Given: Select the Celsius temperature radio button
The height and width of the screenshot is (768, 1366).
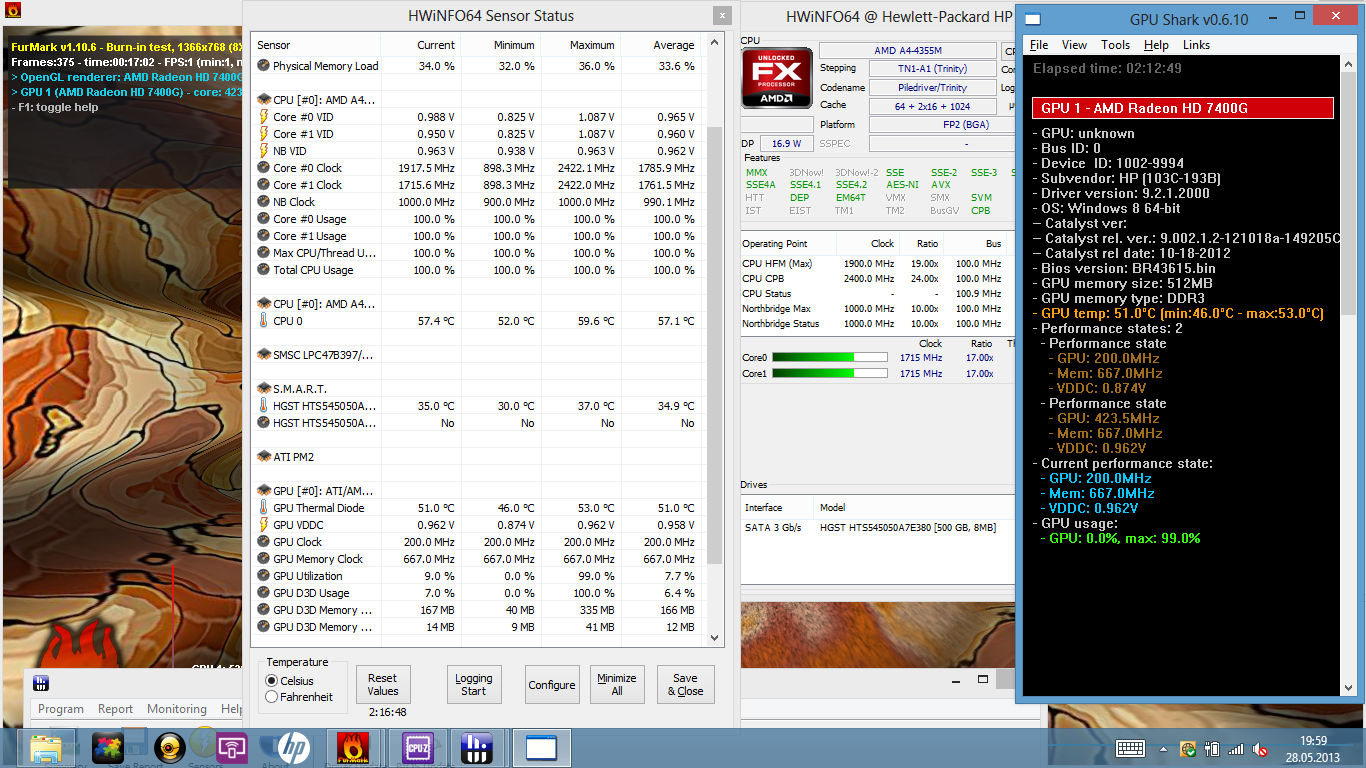Looking at the screenshot, I should (272, 681).
